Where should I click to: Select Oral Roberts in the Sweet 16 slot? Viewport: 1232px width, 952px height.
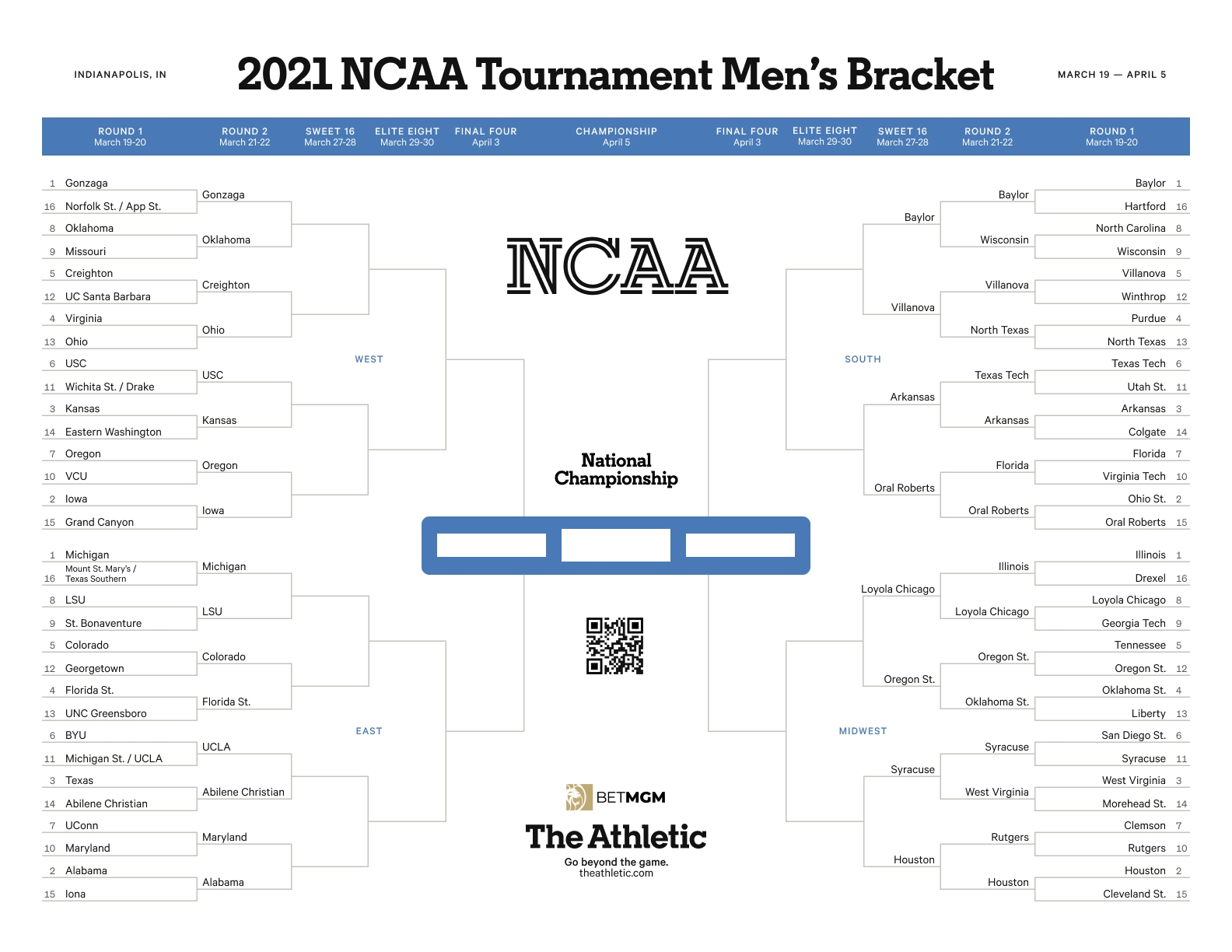pos(905,488)
